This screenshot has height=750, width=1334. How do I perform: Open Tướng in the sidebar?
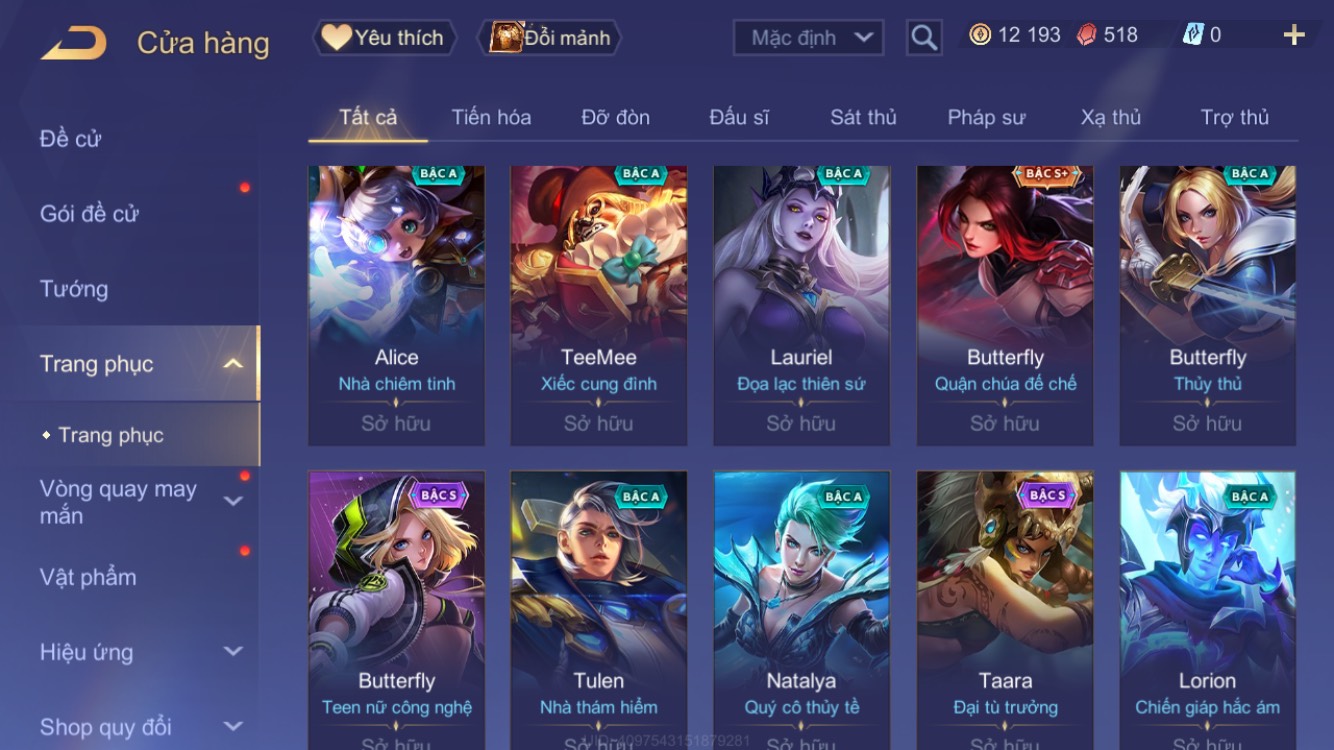coord(74,289)
